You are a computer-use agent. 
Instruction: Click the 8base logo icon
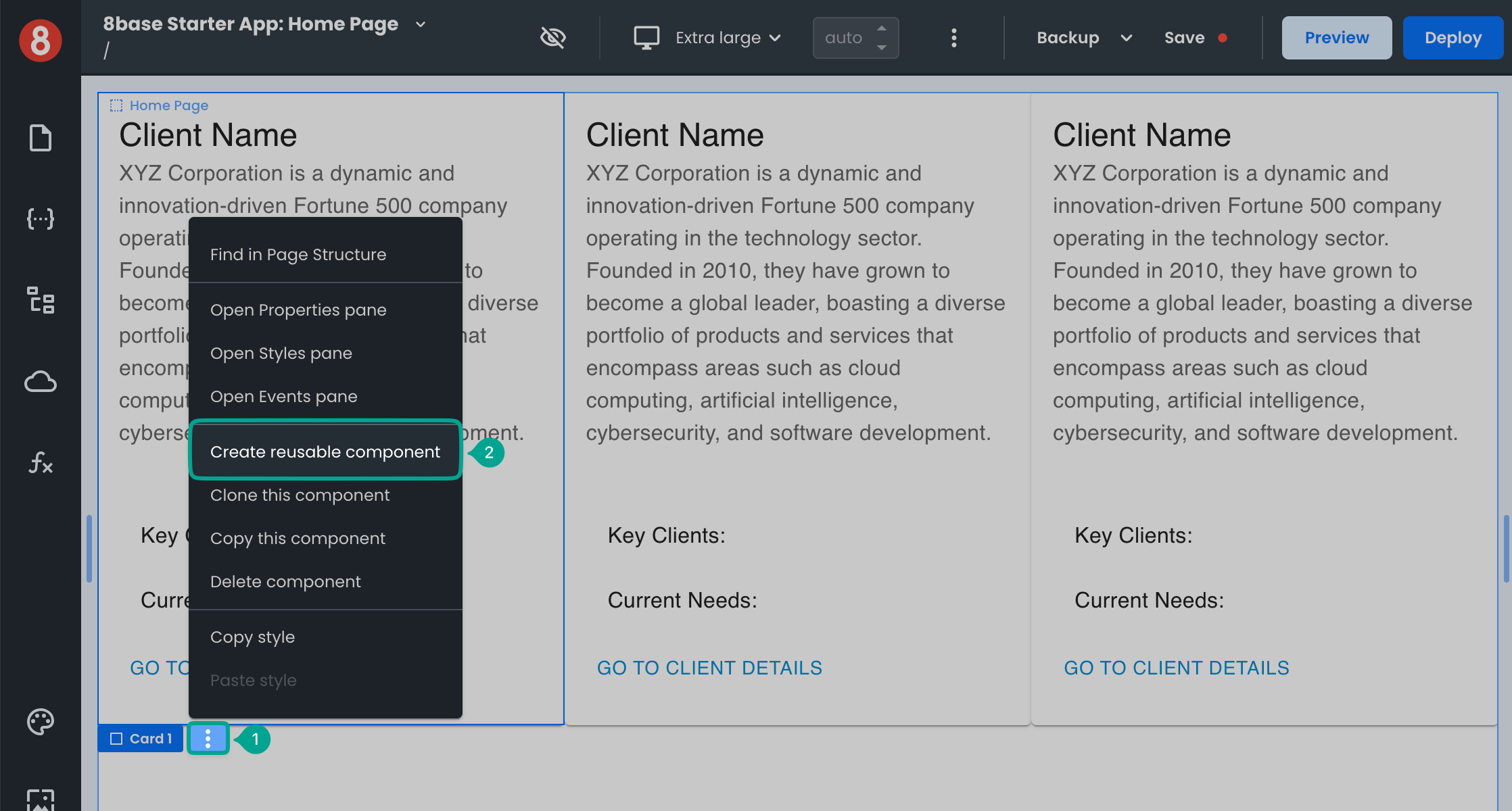point(40,37)
